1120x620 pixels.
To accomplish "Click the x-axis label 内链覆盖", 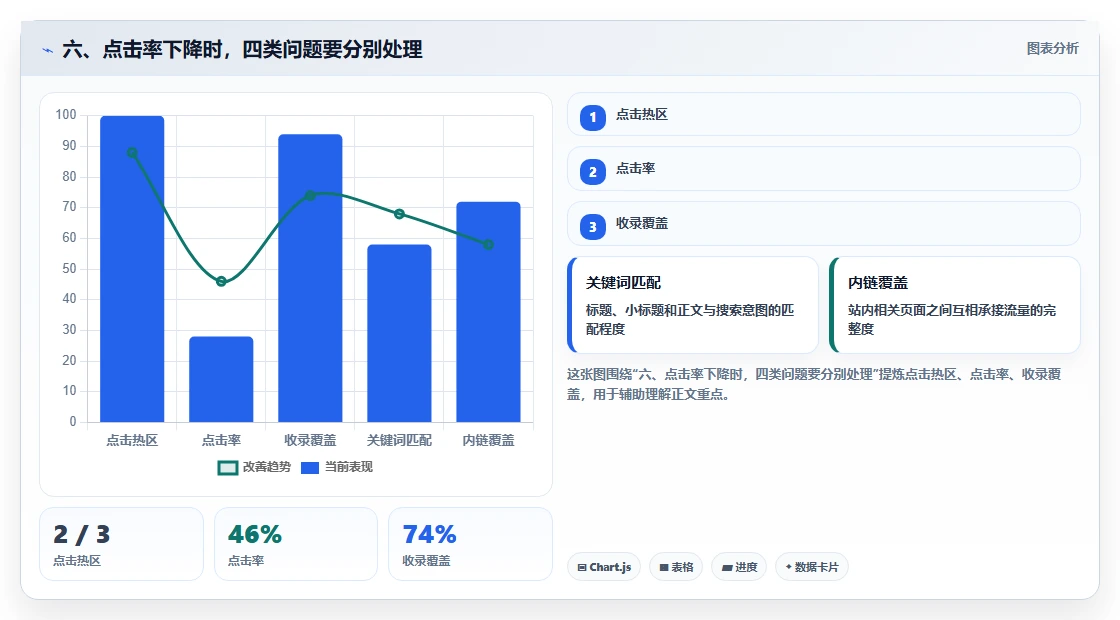I will click(x=489, y=441).
